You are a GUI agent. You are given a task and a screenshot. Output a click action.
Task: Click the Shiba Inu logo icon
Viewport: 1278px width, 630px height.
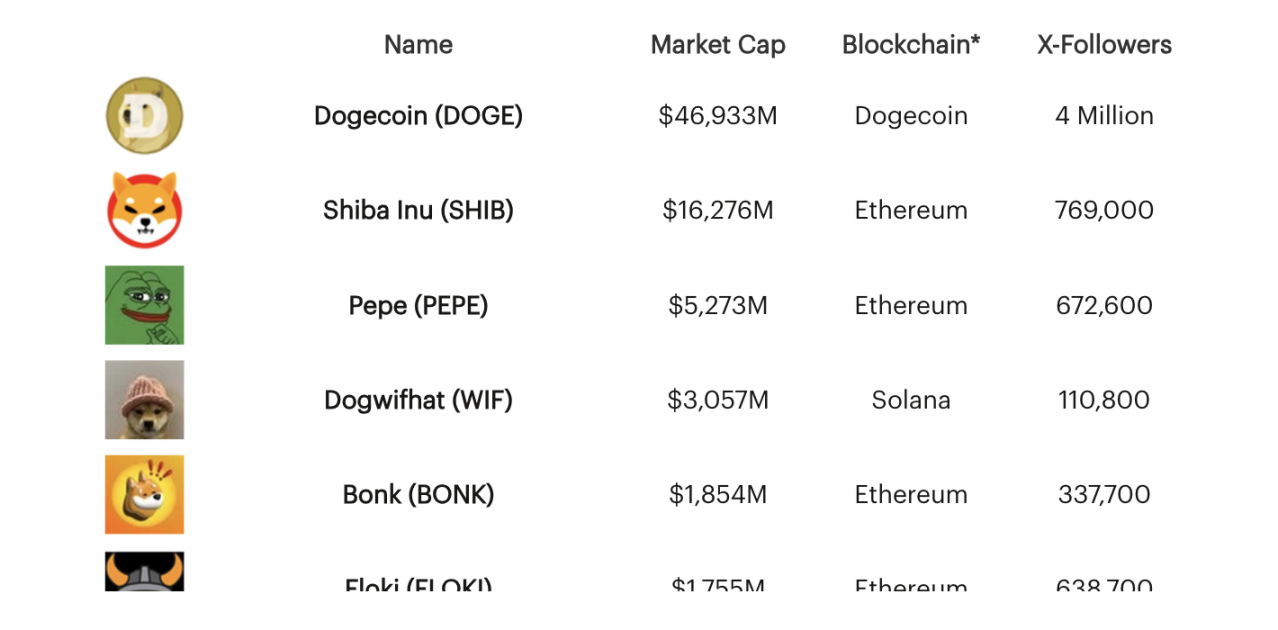(x=144, y=210)
